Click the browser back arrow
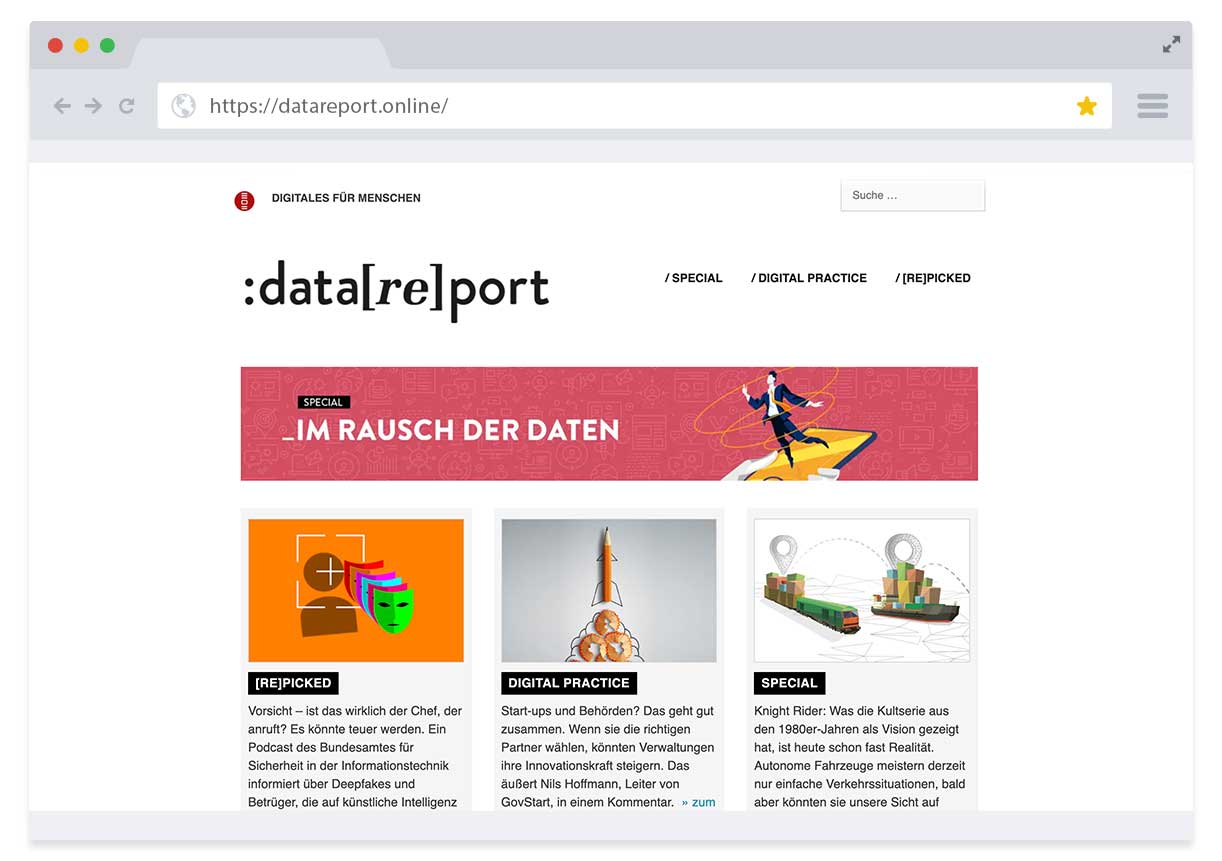The image size is (1222, 861). tap(62, 106)
